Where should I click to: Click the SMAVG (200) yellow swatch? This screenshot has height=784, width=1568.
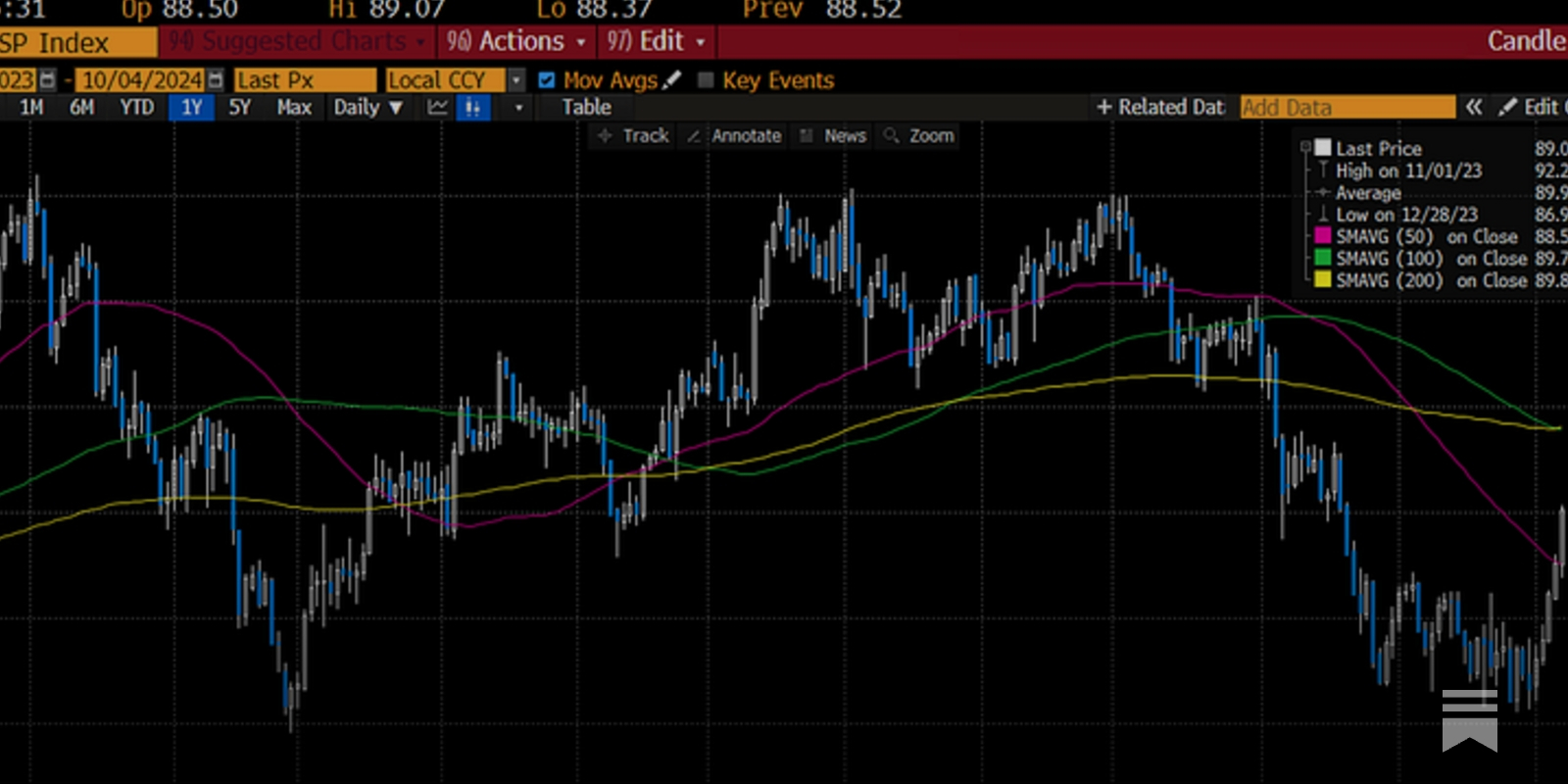[x=1323, y=280]
